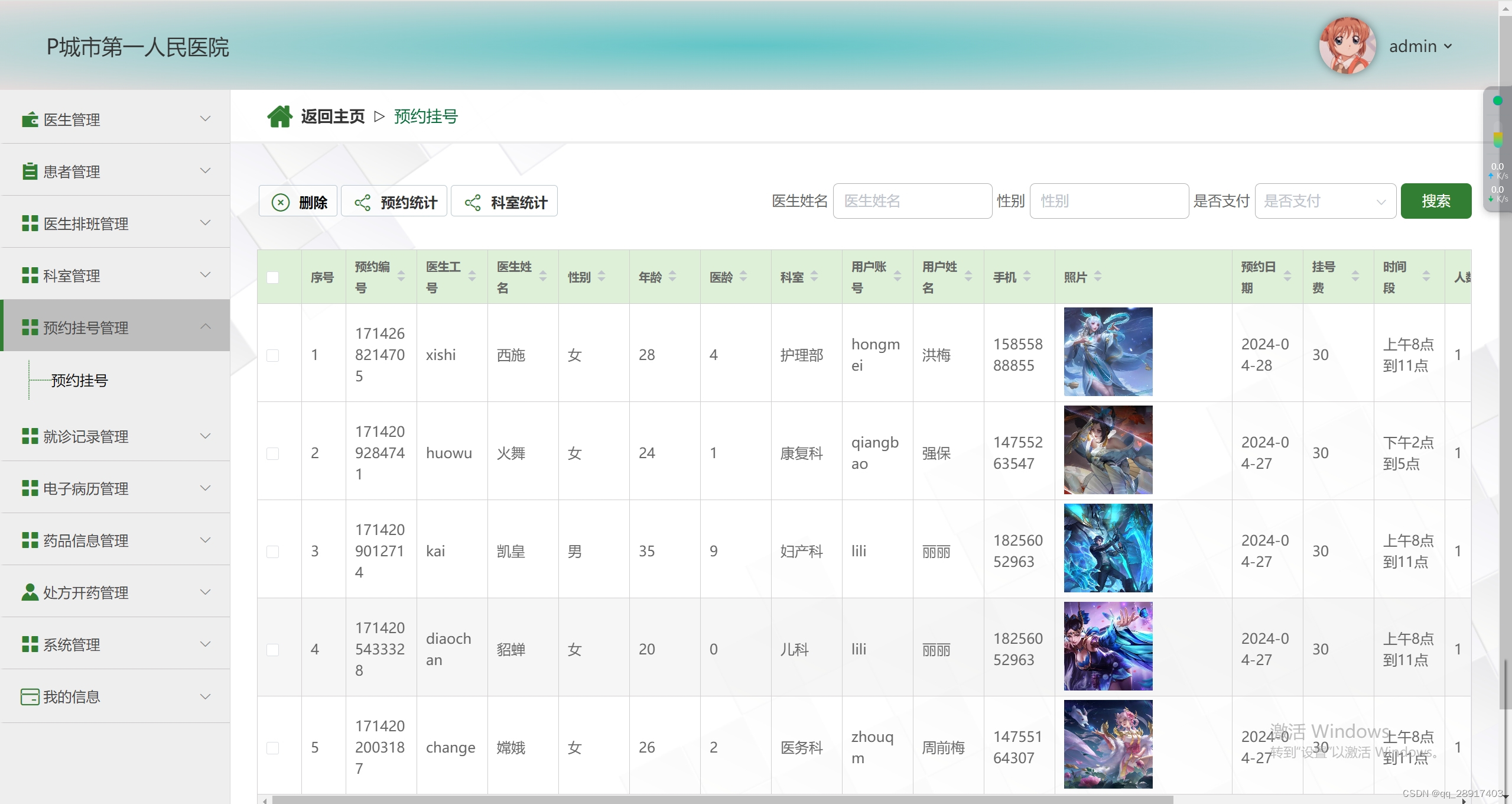Screen dimensions: 1512x804
Task: Toggle the select-all checkbox in table header
Action: pyautogui.click(x=272, y=277)
